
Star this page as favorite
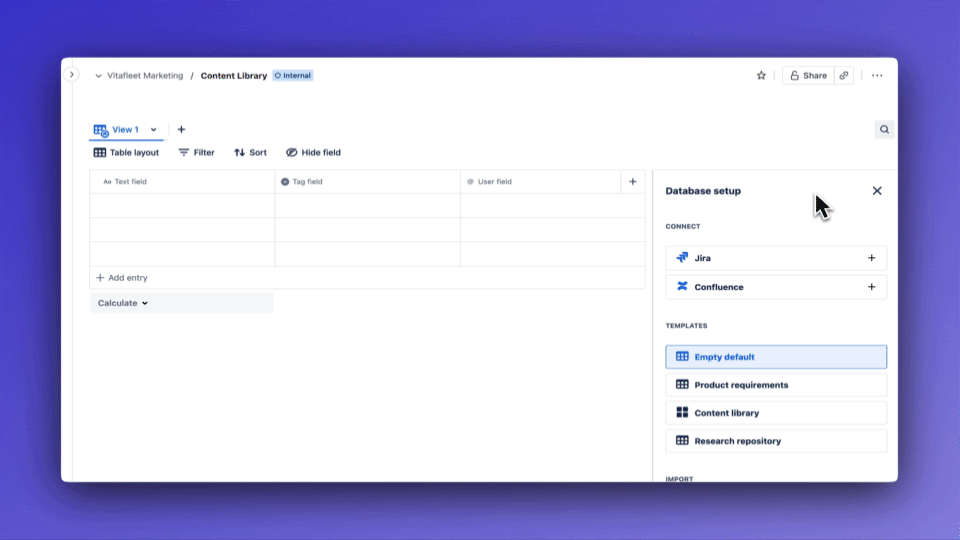point(761,75)
